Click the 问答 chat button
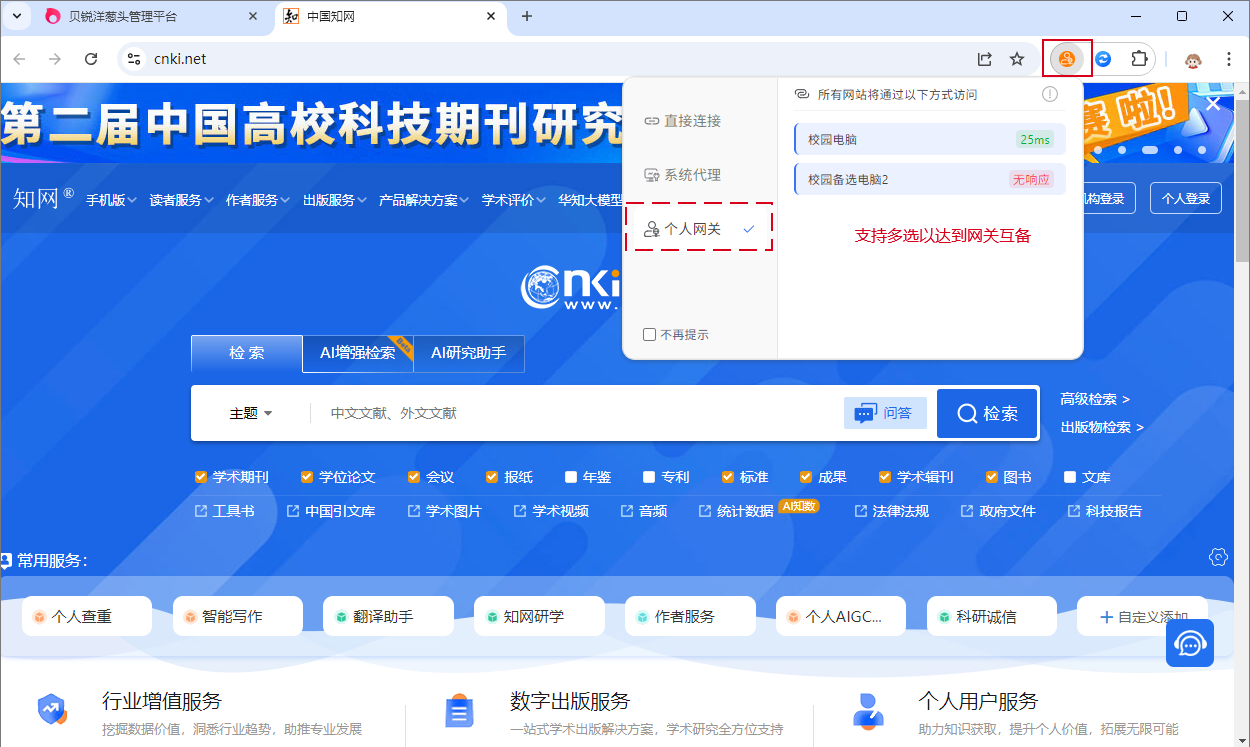Image resolution: width=1250 pixels, height=747 pixels. tap(885, 413)
